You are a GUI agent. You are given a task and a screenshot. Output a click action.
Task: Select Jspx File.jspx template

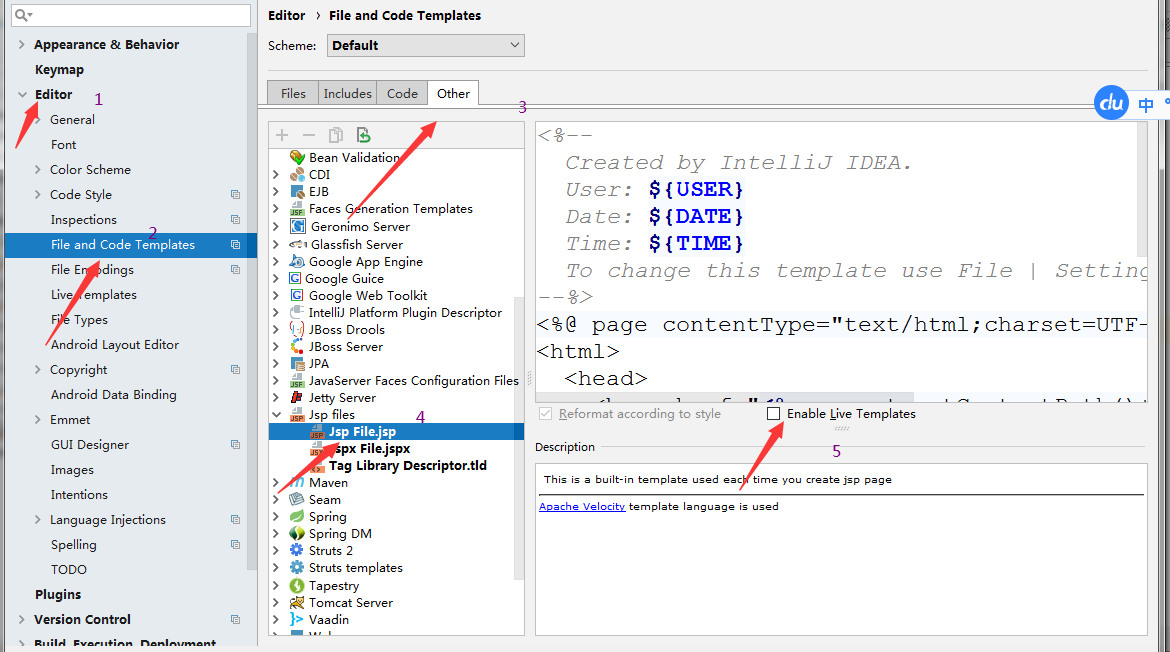tap(370, 448)
